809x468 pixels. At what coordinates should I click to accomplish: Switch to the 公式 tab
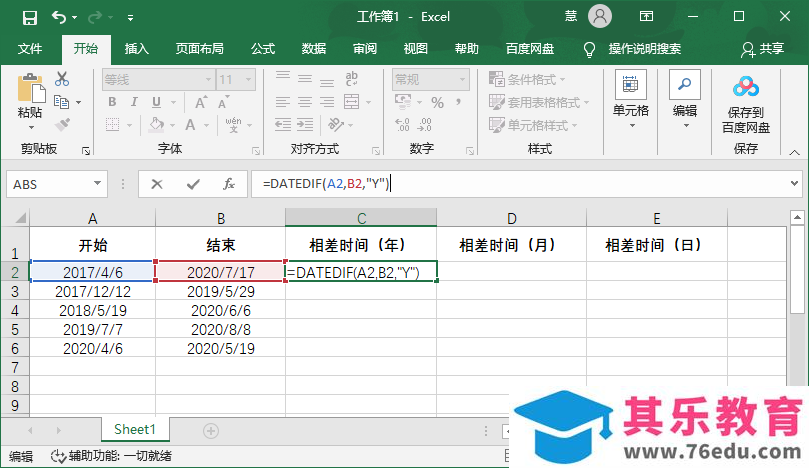(263, 49)
